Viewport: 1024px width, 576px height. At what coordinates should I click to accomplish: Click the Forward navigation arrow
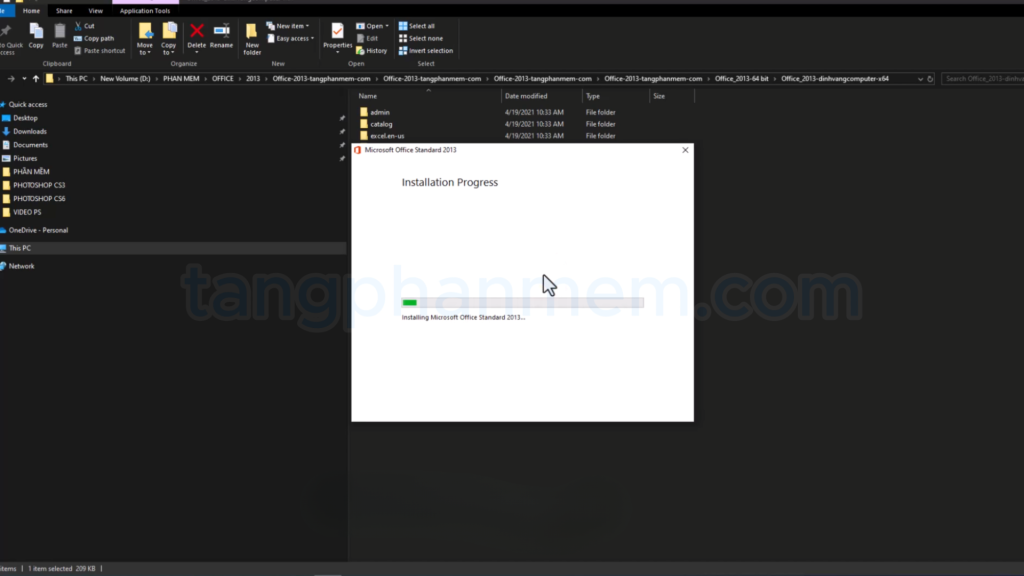point(11,78)
